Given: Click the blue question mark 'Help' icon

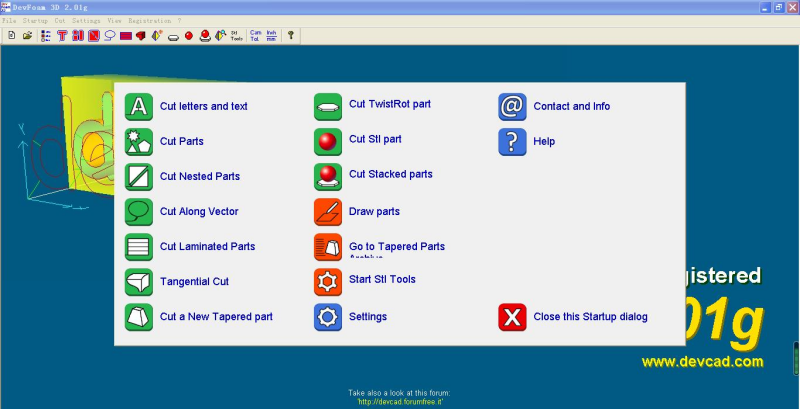Looking at the screenshot, I should click(x=512, y=142).
